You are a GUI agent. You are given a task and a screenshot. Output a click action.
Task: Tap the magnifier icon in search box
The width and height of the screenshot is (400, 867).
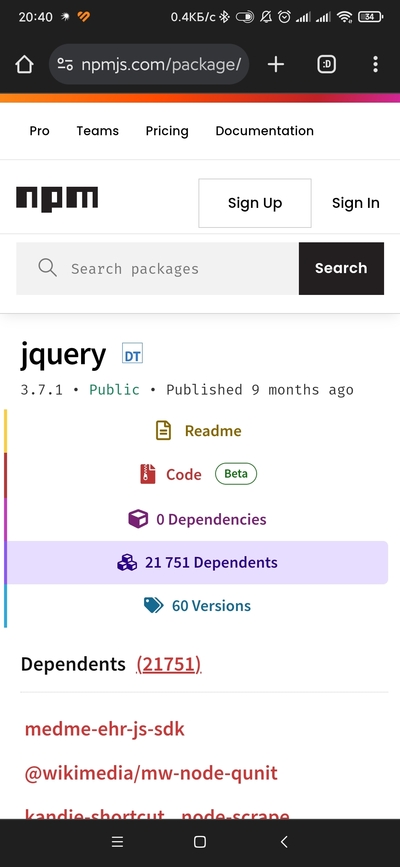[x=48, y=268]
